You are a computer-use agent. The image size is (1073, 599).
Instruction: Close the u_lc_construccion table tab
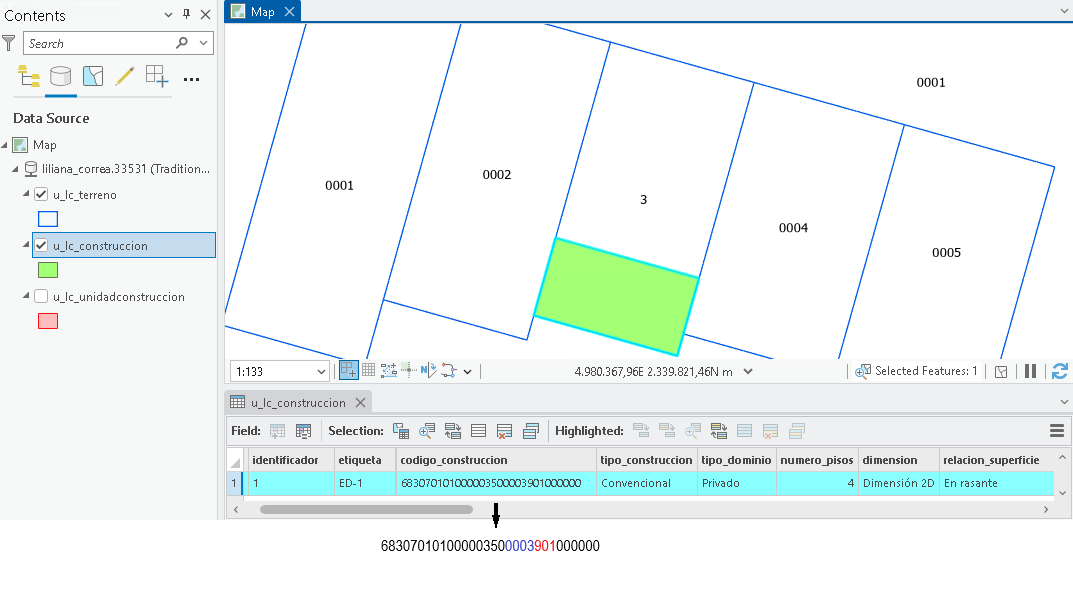tap(361, 403)
